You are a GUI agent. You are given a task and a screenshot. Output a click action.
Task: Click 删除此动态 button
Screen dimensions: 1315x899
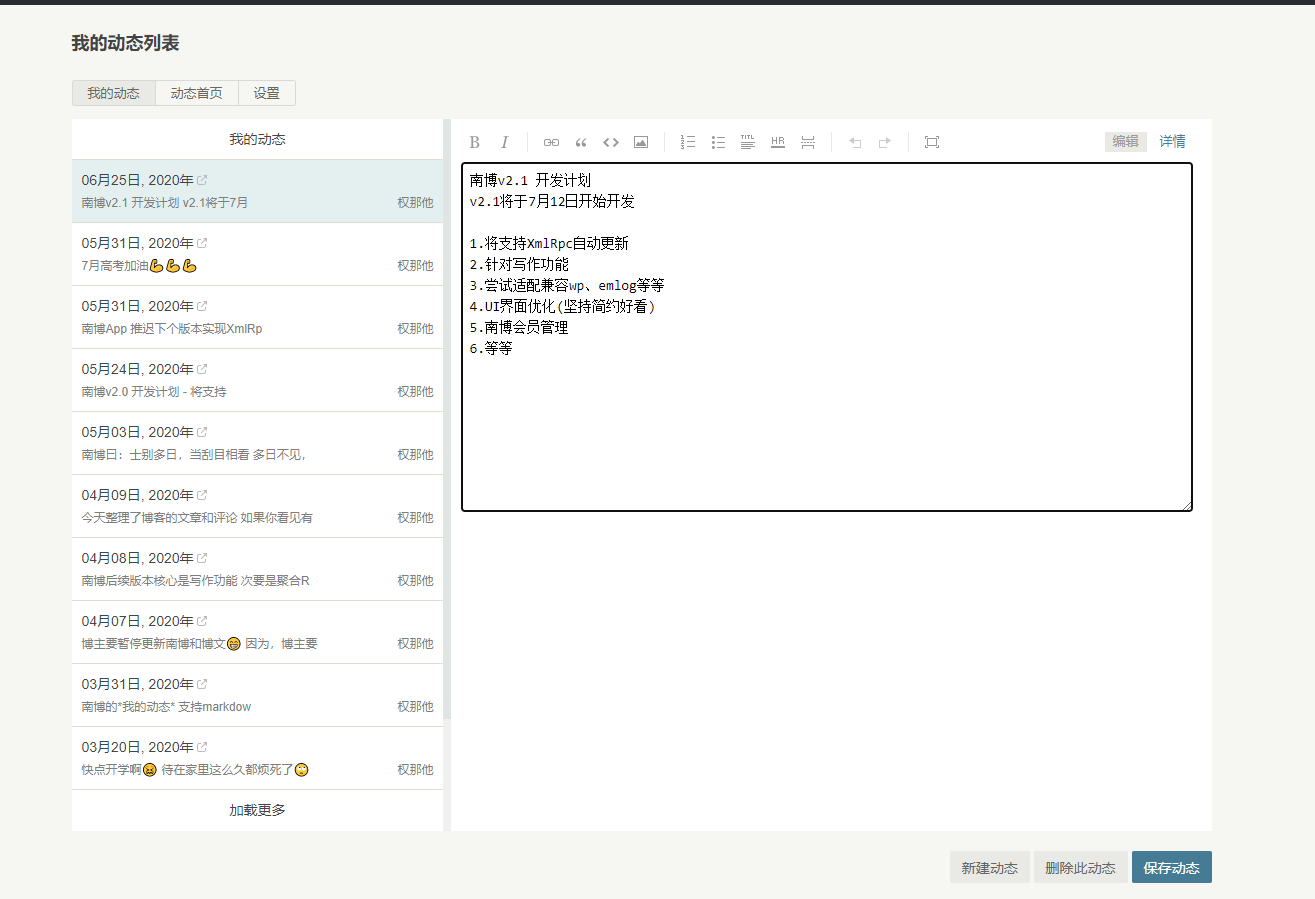coord(1081,868)
